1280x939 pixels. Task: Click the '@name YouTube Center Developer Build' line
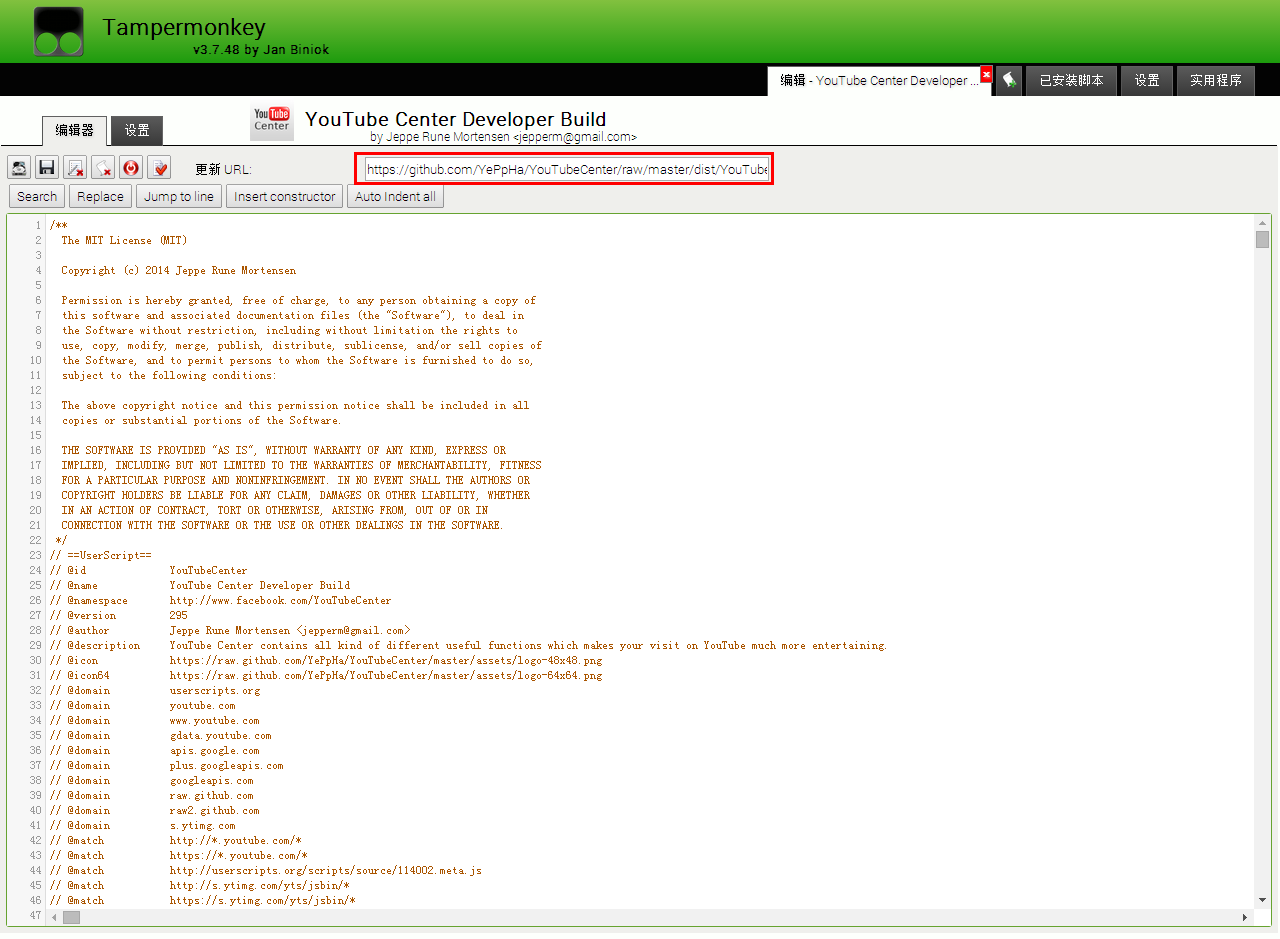point(199,585)
